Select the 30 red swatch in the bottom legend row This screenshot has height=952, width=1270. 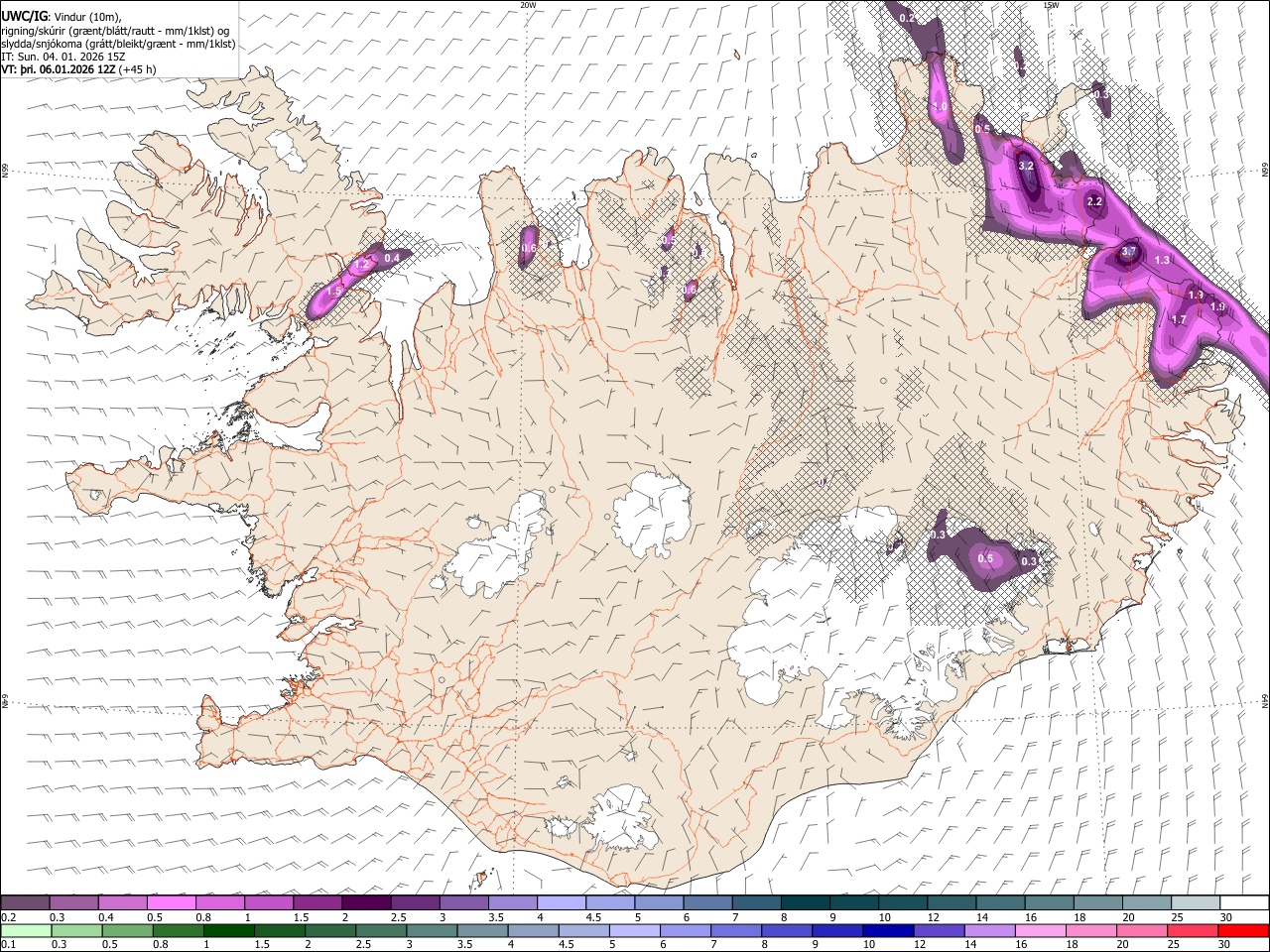click(x=1243, y=930)
